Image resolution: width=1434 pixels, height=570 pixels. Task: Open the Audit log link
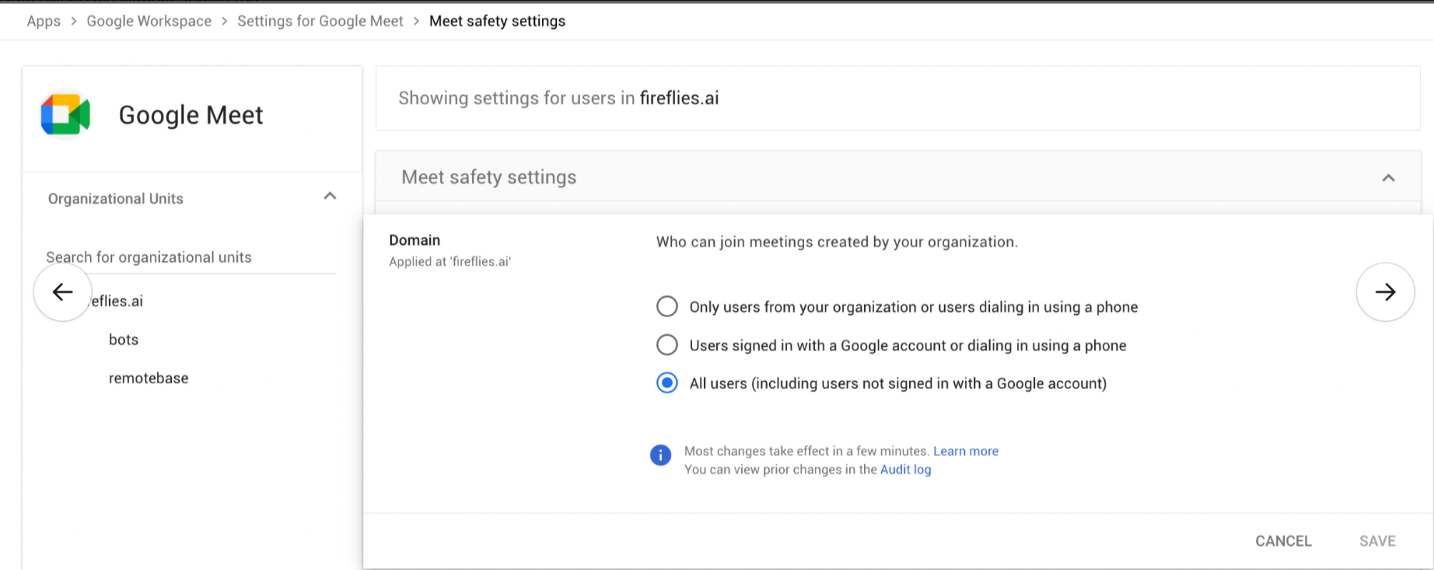(x=905, y=469)
